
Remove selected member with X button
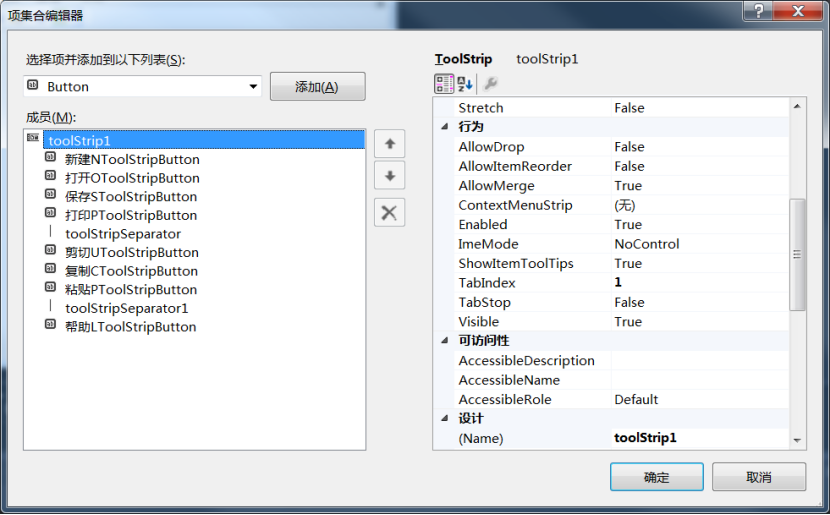tap(389, 212)
